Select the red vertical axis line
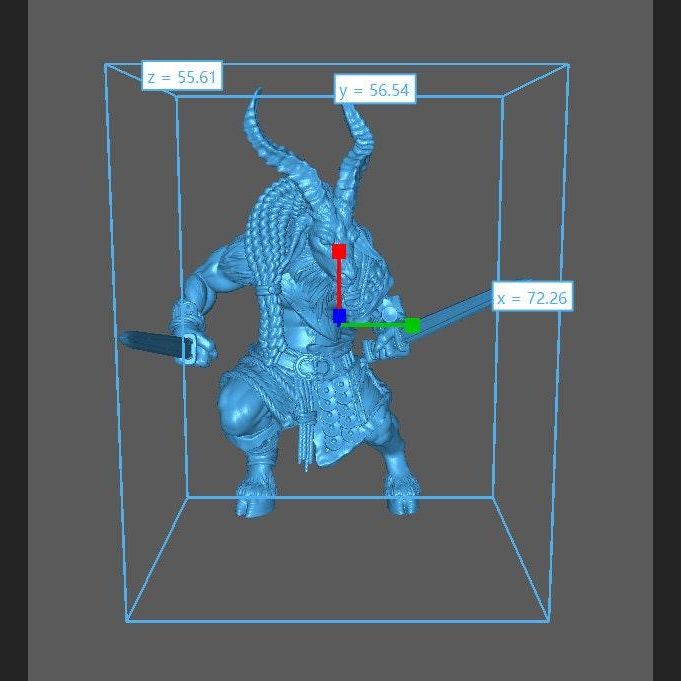 [x=339, y=285]
